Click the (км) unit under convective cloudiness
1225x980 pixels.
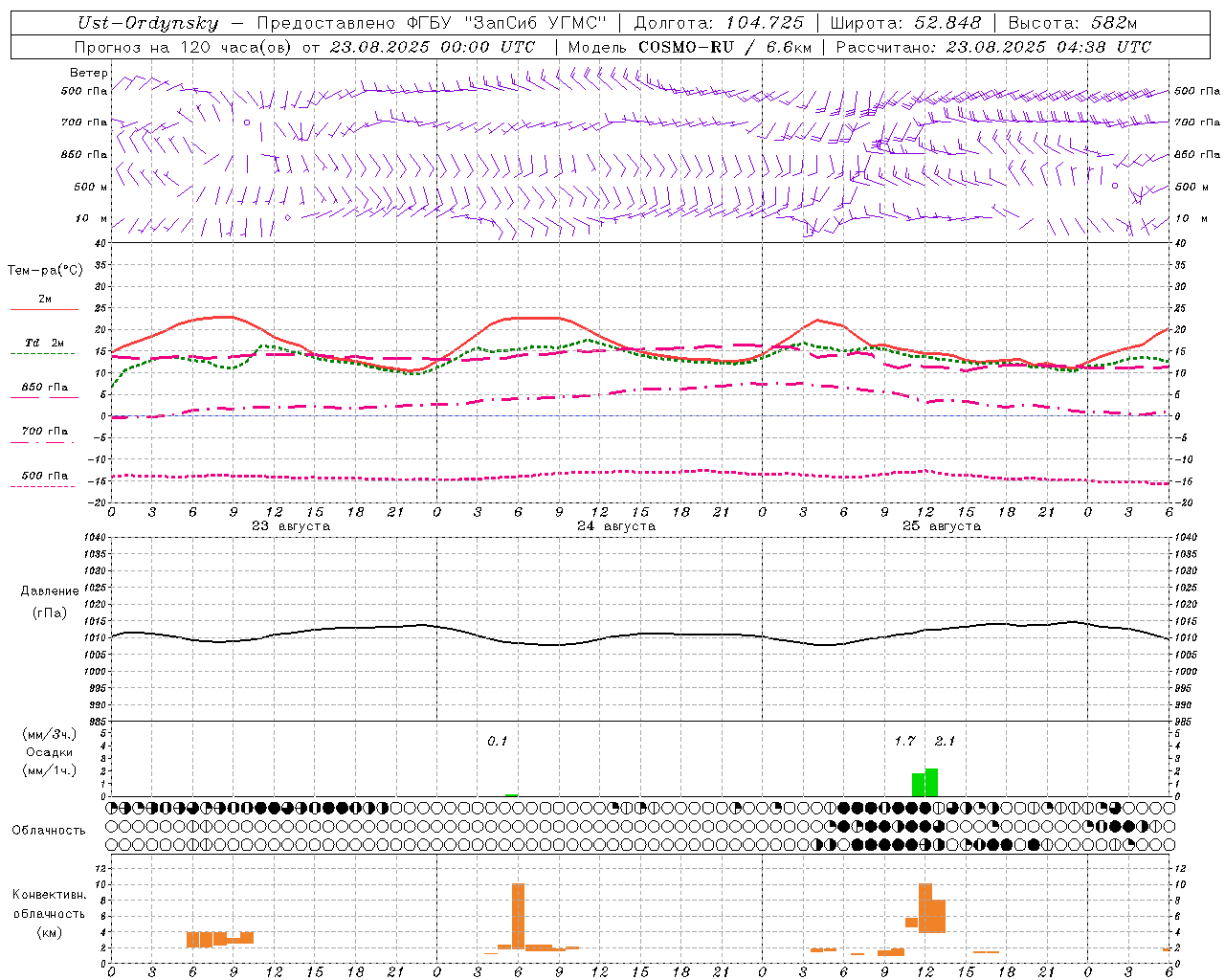pos(49,932)
